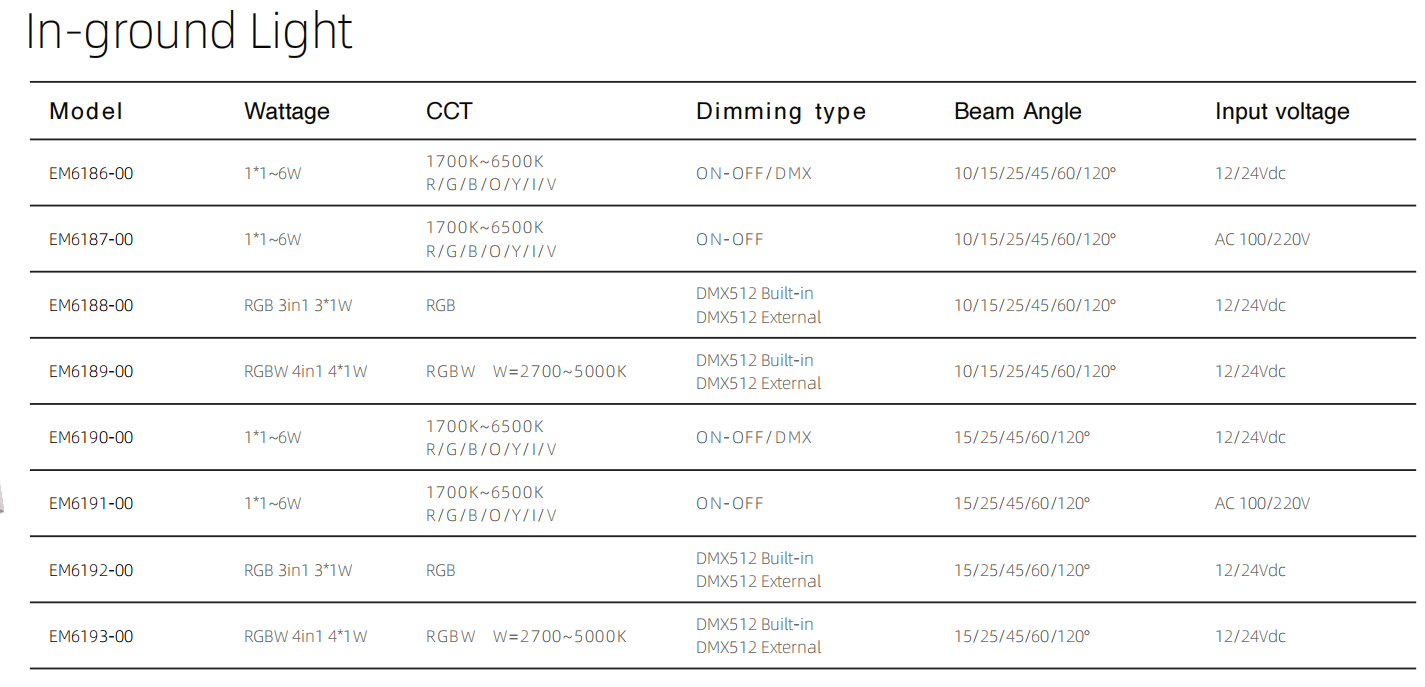The height and width of the screenshot is (687, 1425).
Task: Select model EM6186-00 cell
Action: tap(91, 173)
